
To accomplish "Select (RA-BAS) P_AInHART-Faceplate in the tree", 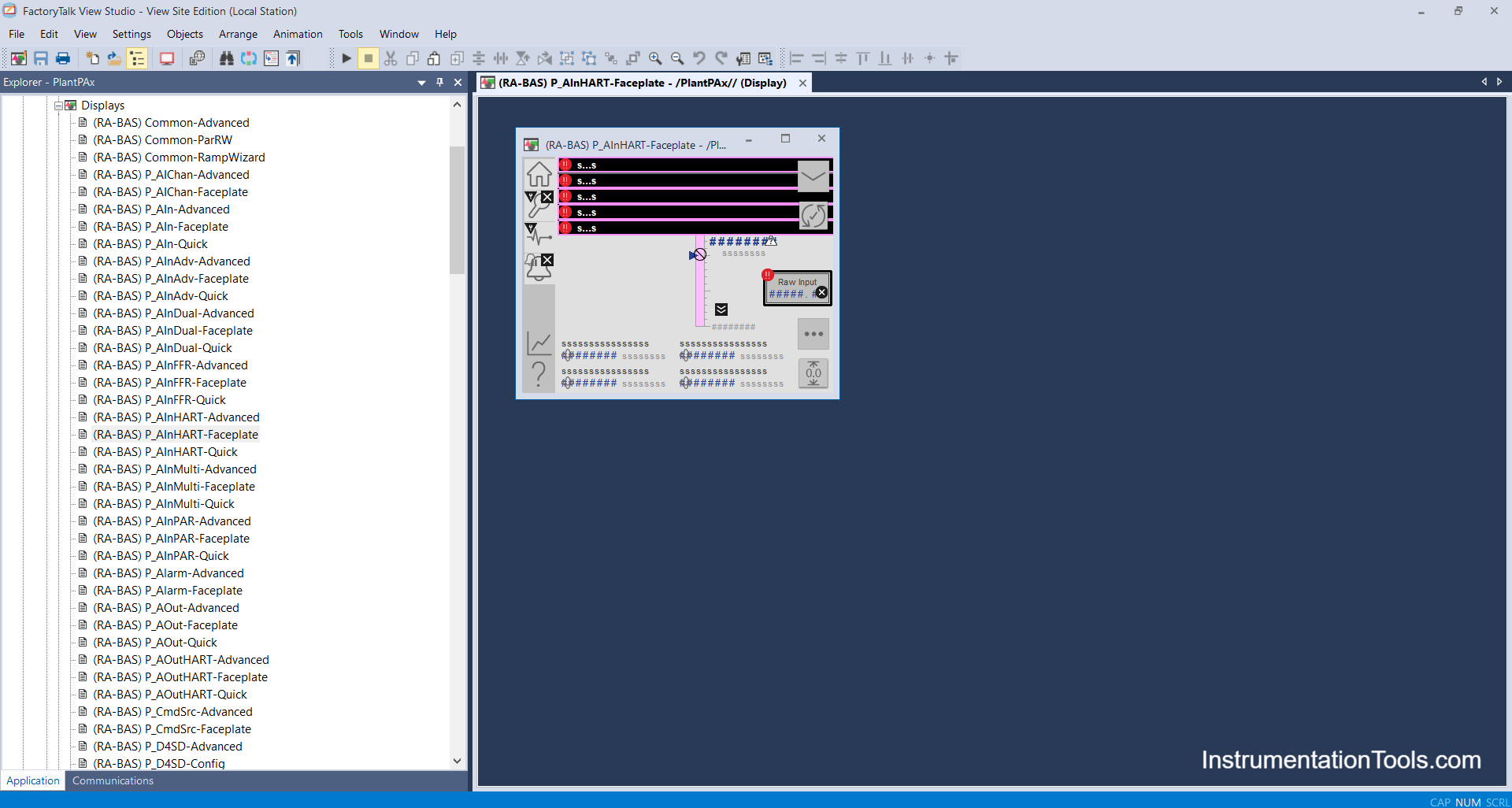I will coord(176,435).
